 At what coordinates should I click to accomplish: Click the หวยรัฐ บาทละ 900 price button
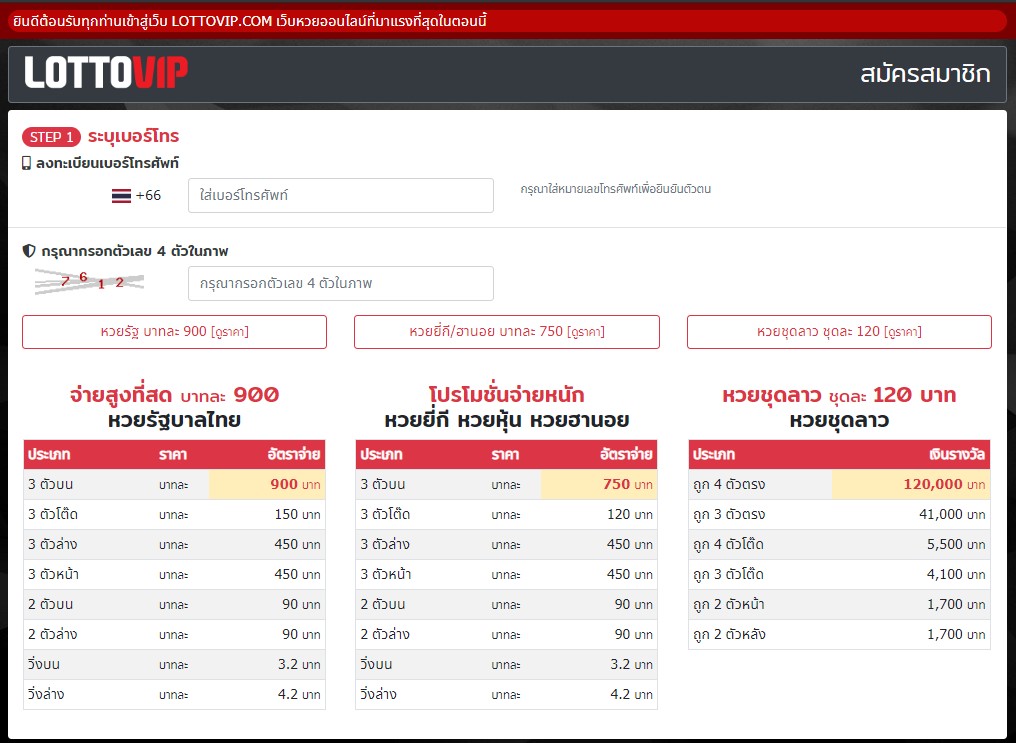pos(172,332)
